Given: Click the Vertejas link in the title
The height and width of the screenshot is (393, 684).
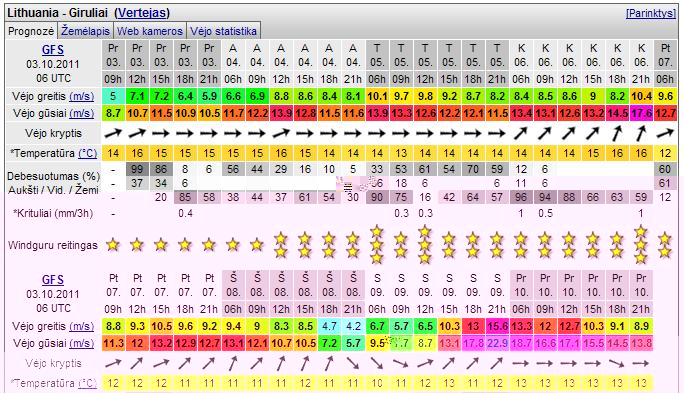Looking at the screenshot, I should [x=142, y=13].
